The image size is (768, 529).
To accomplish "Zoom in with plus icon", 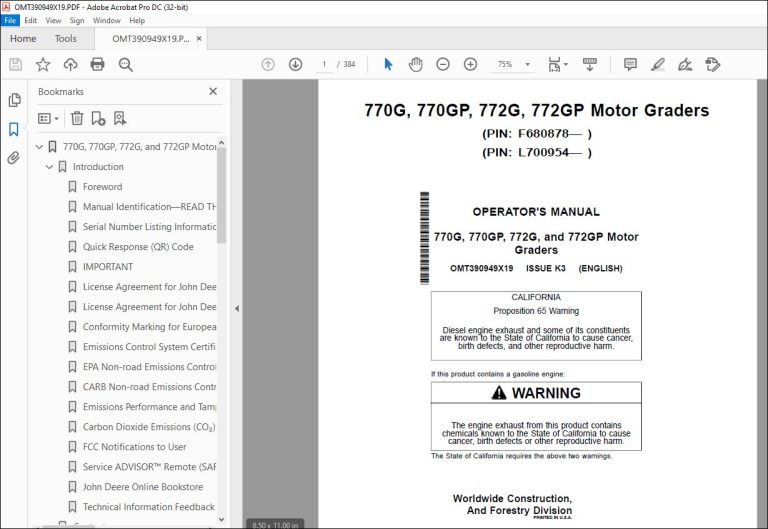I will [x=470, y=64].
